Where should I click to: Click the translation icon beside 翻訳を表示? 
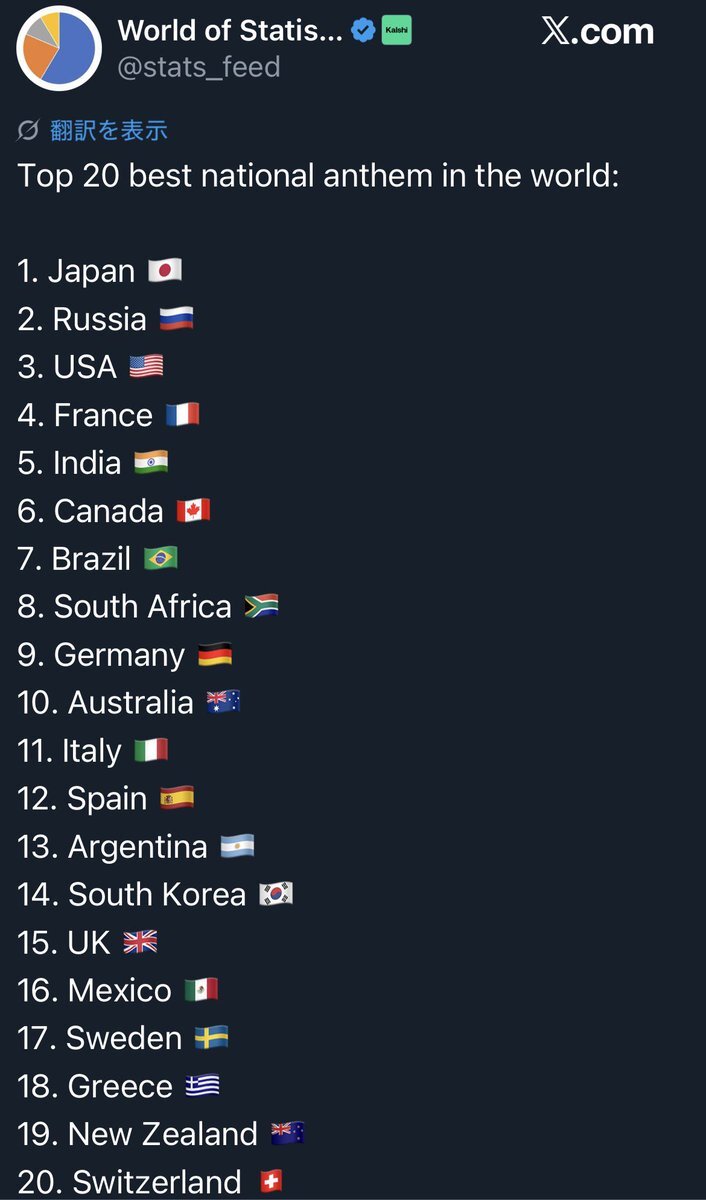[29, 130]
